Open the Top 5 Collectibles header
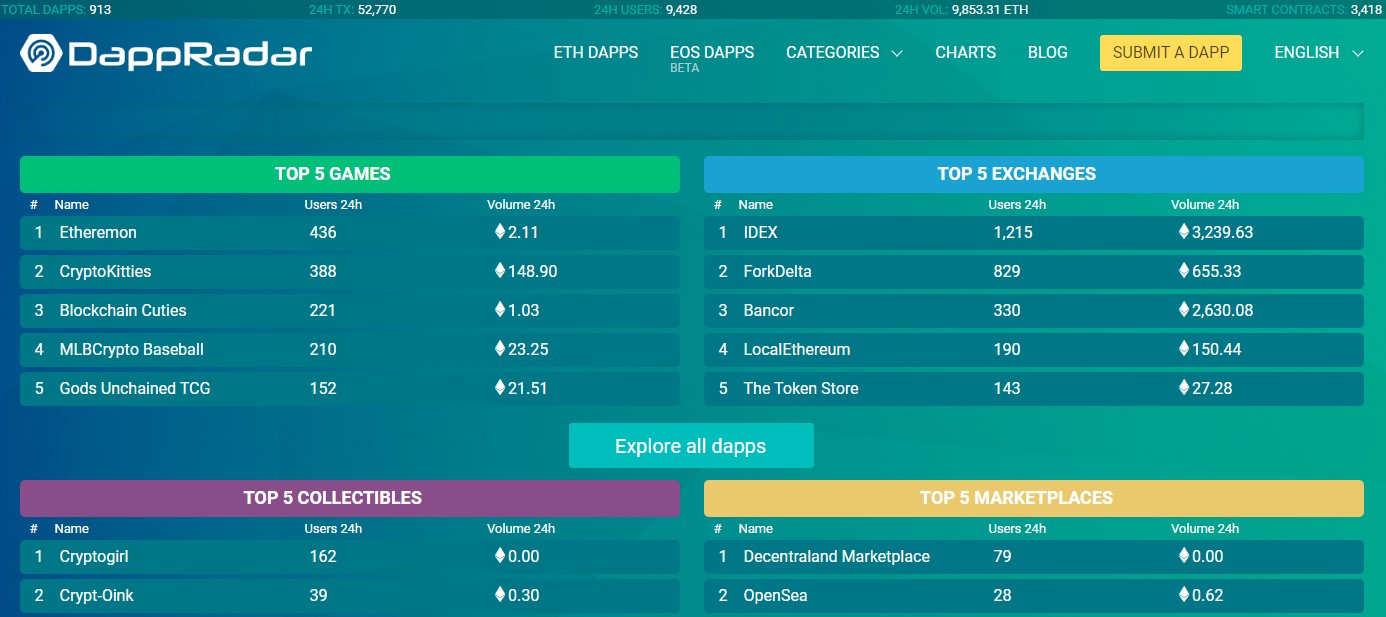The image size is (1386, 617). click(x=349, y=498)
